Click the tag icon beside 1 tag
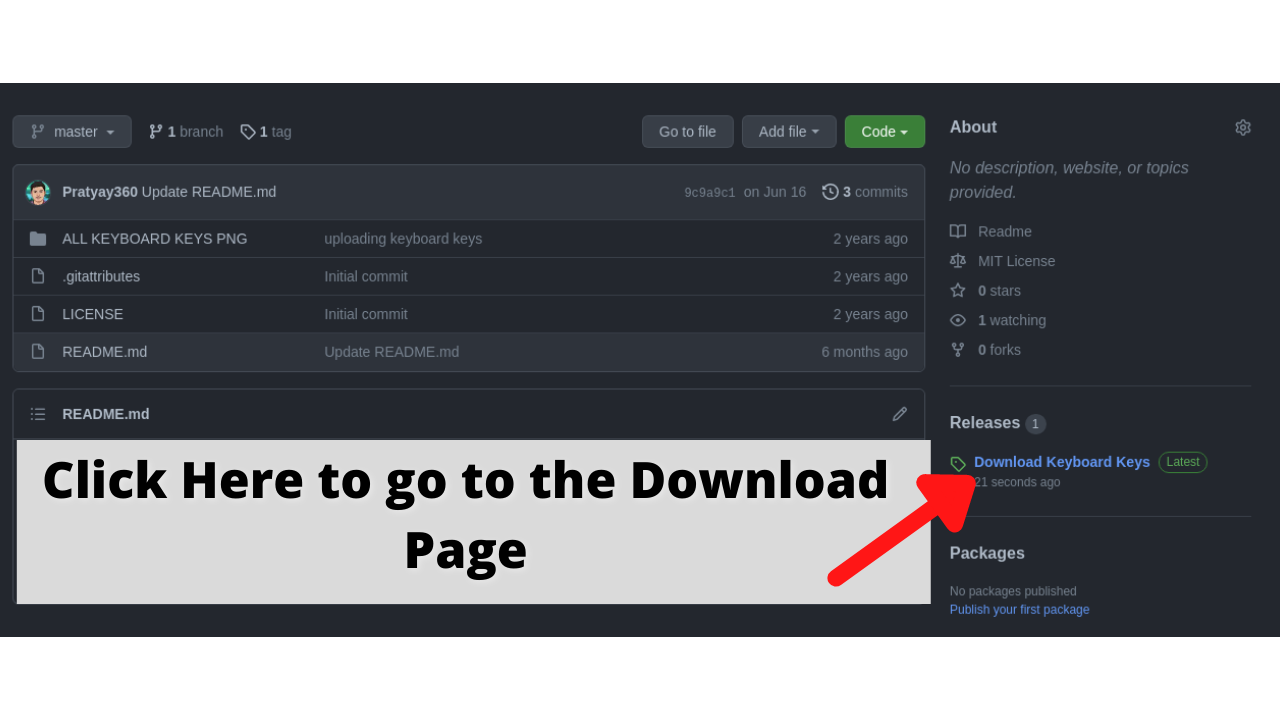The width and height of the screenshot is (1280, 720). point(248,131)
